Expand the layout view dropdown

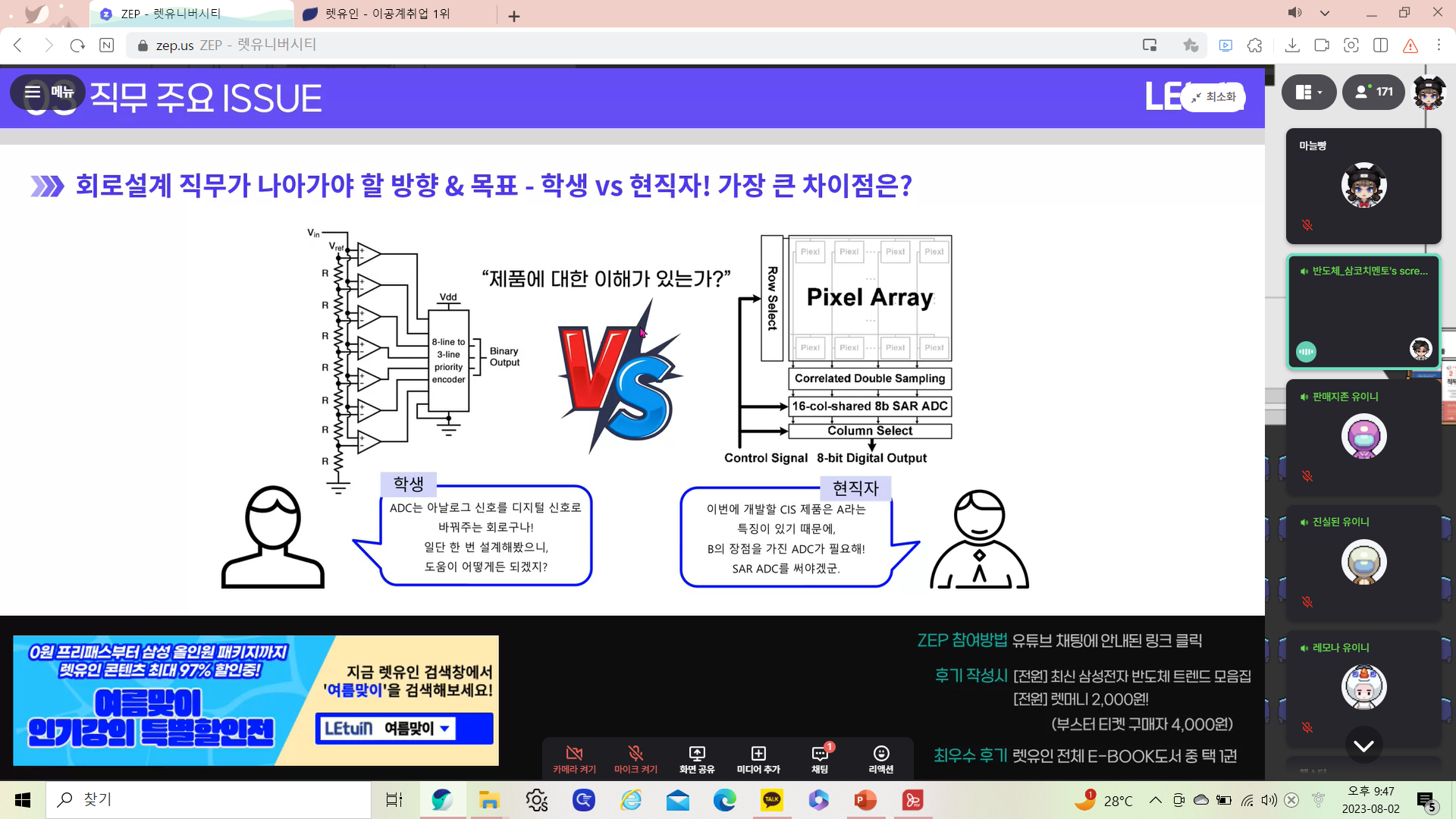pos(1309,92)
